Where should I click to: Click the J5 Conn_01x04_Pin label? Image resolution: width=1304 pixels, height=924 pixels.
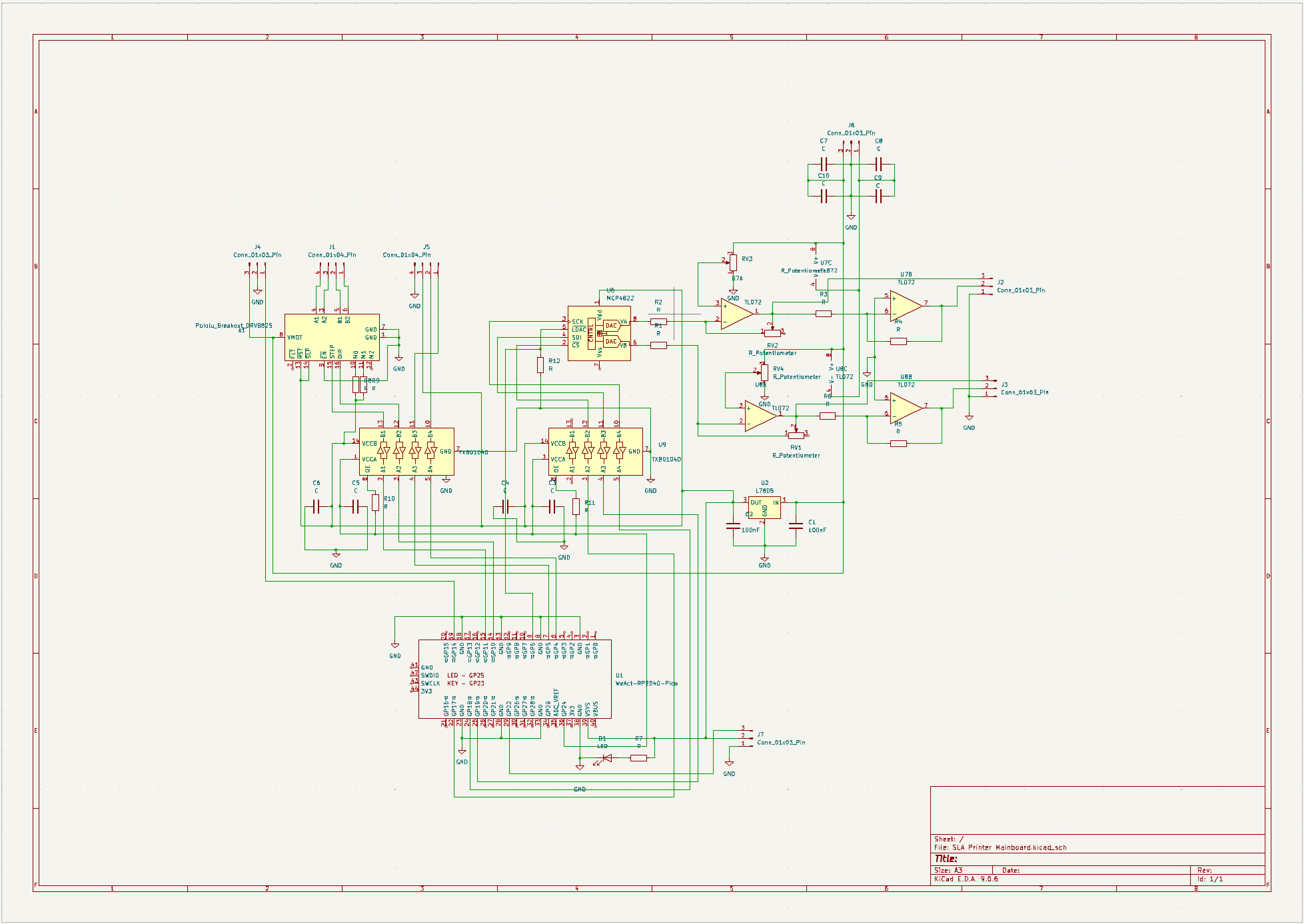406,255
